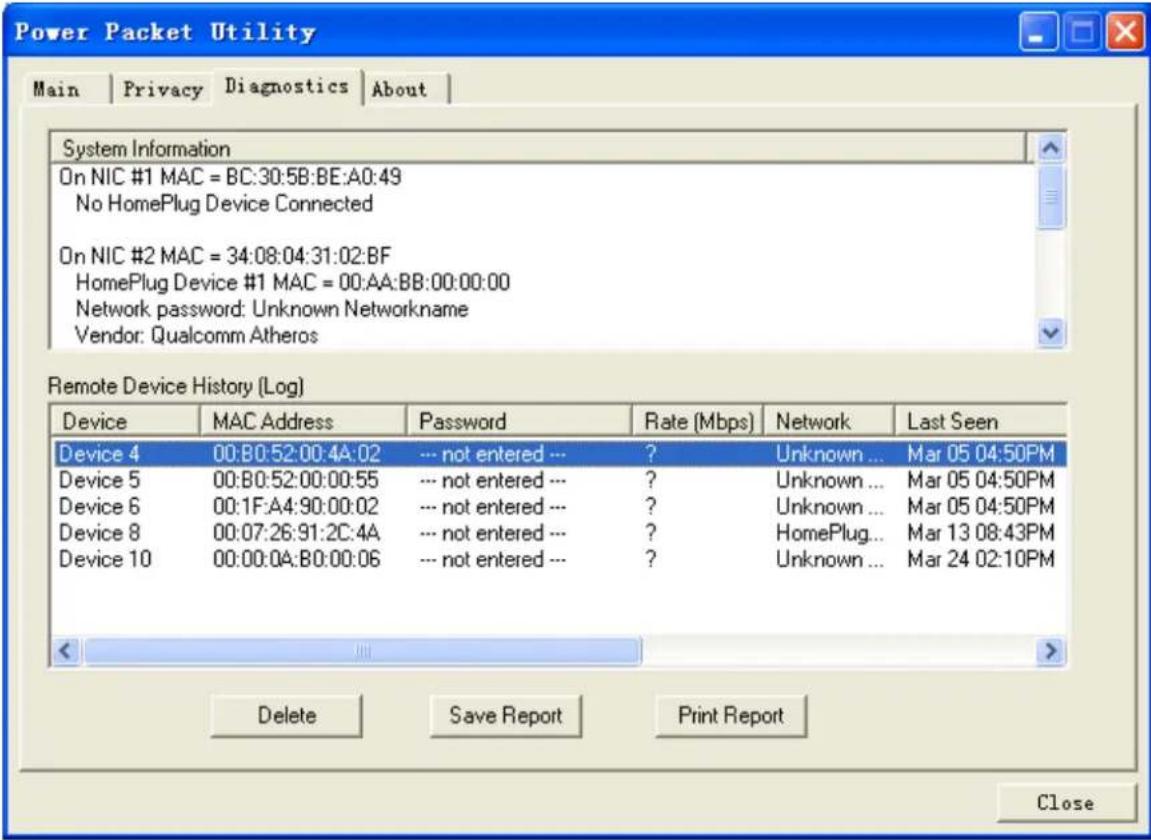Select the Device 8 row
Image resolution: width=1151 pixels, height=840 pixels.
pyautogui.click(x=559, y=533)
